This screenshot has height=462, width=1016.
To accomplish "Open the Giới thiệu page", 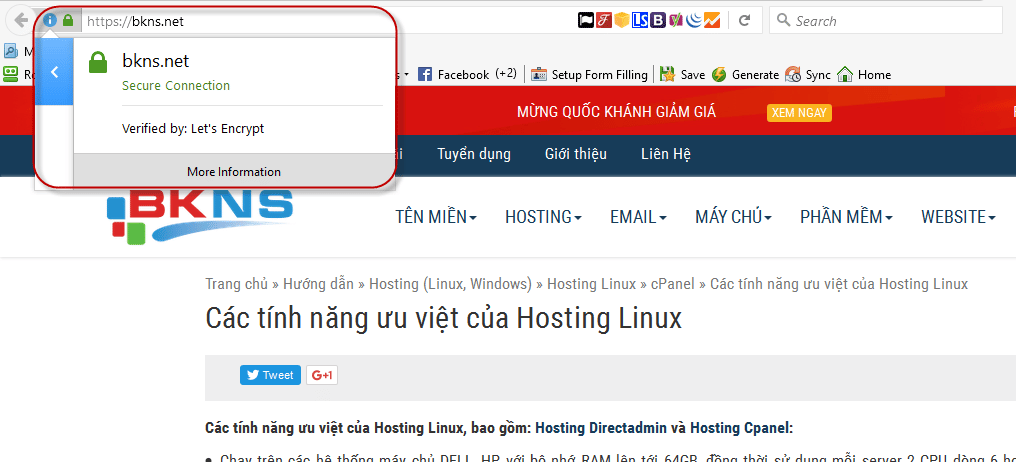I will (575, 154).
